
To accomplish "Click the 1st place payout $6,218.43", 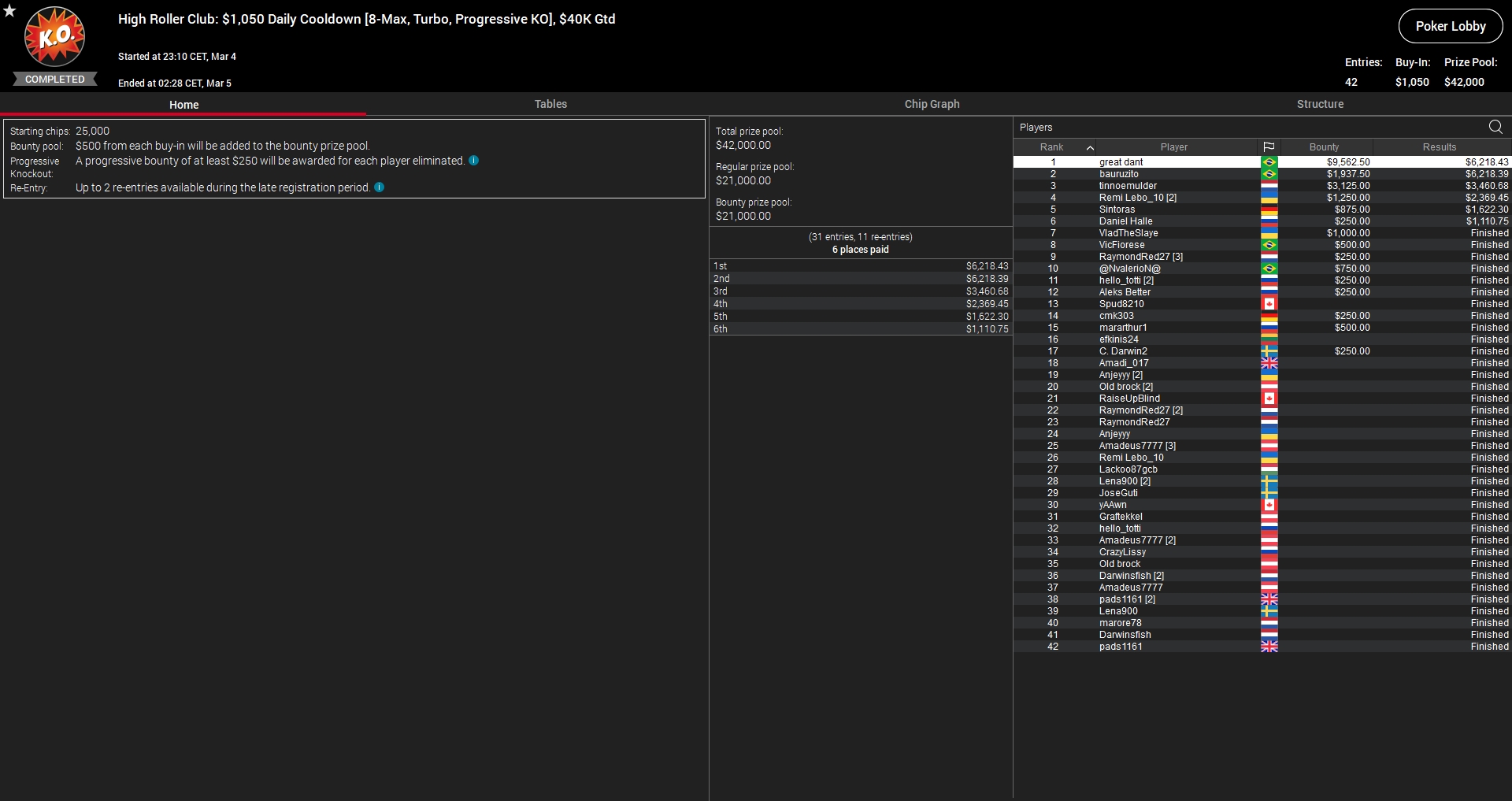I will pyautogui.click(x=987, y=266).
